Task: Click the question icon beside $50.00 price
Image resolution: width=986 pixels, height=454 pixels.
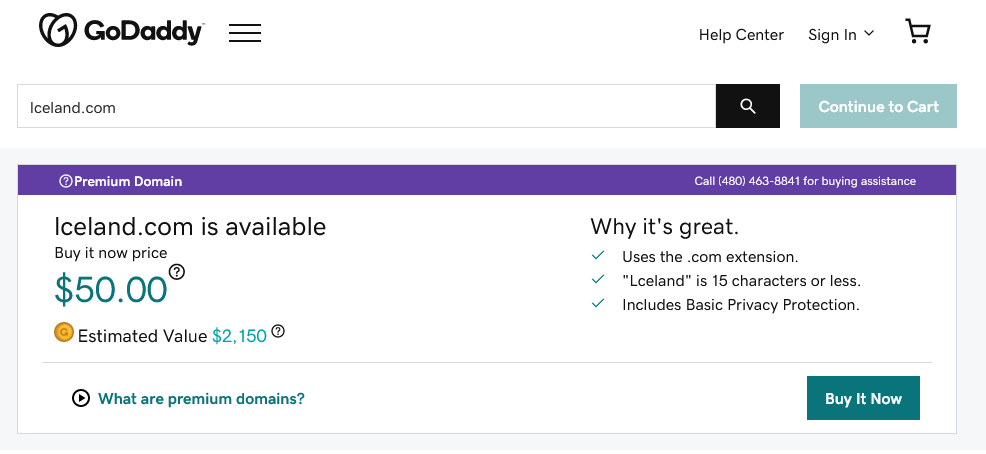Action: point(178,272)
